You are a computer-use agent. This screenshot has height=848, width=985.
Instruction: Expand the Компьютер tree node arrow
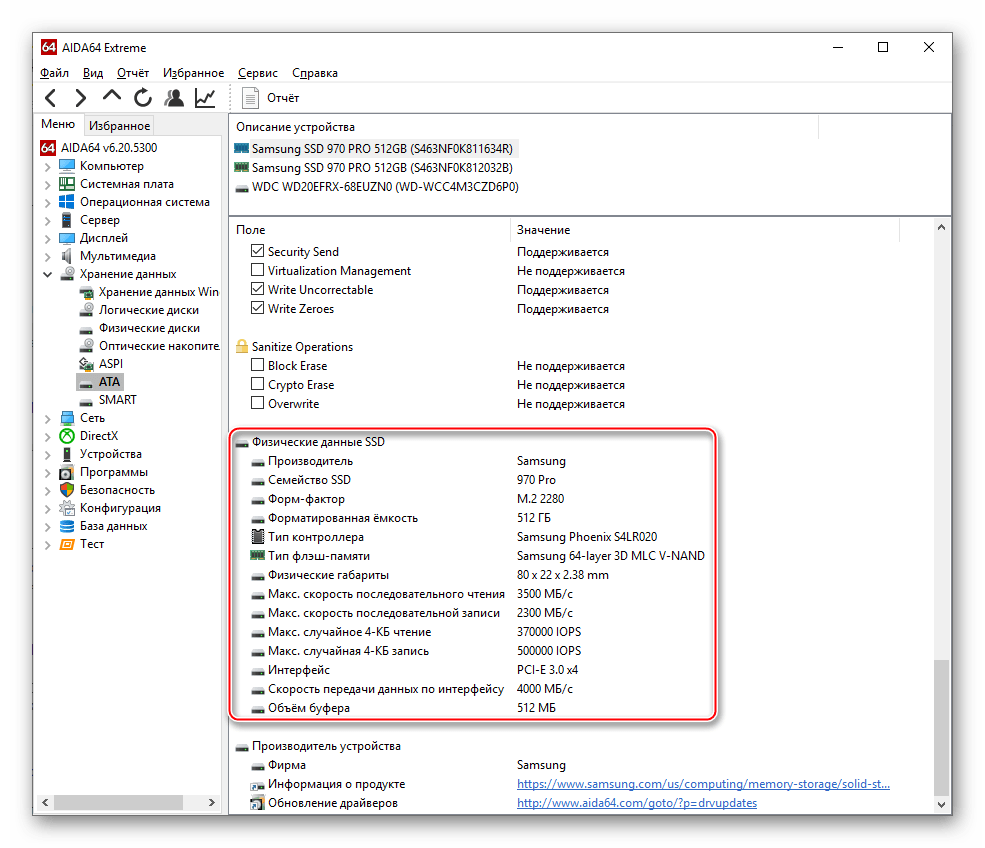point(48,166)
